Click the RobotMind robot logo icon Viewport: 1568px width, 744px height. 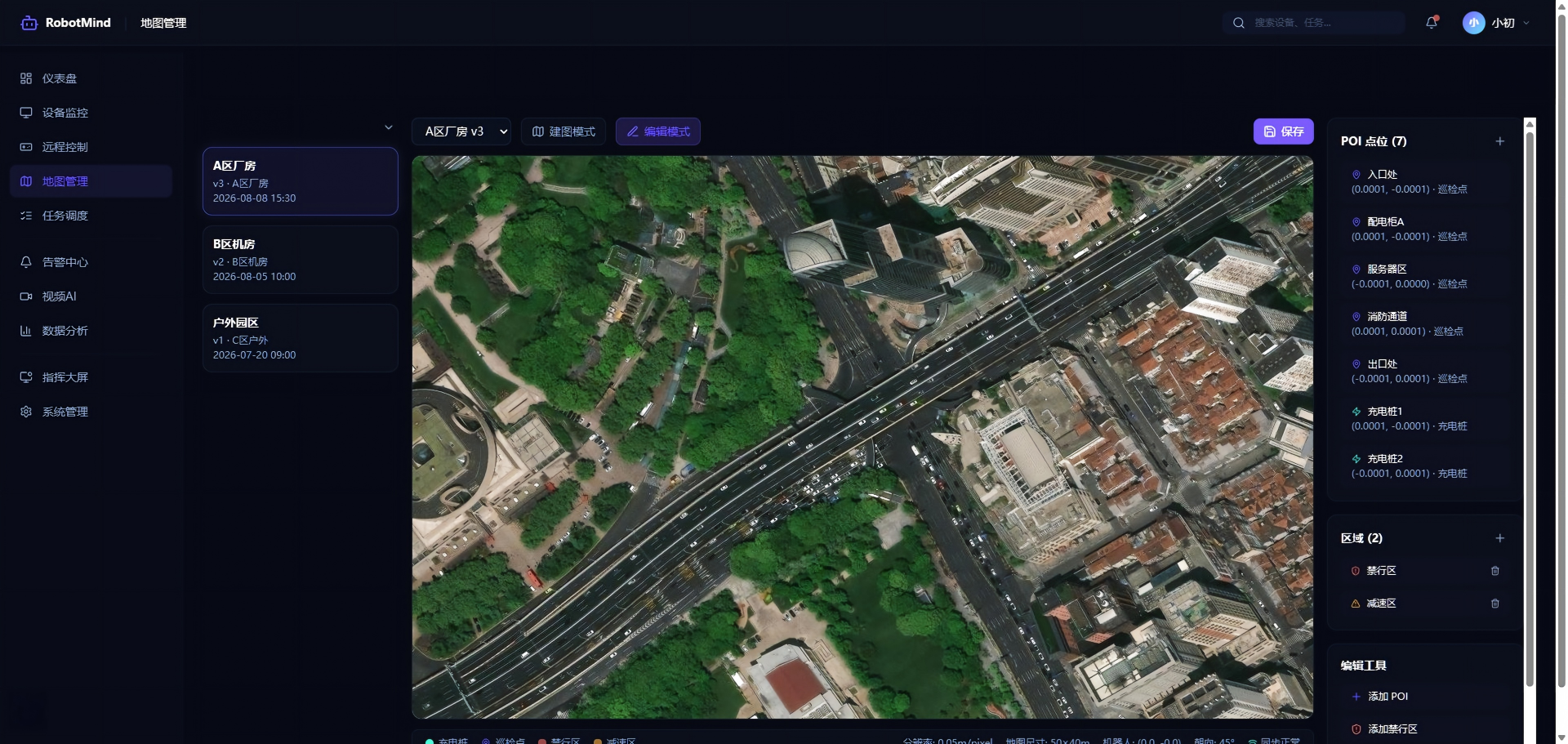[29, 23]
